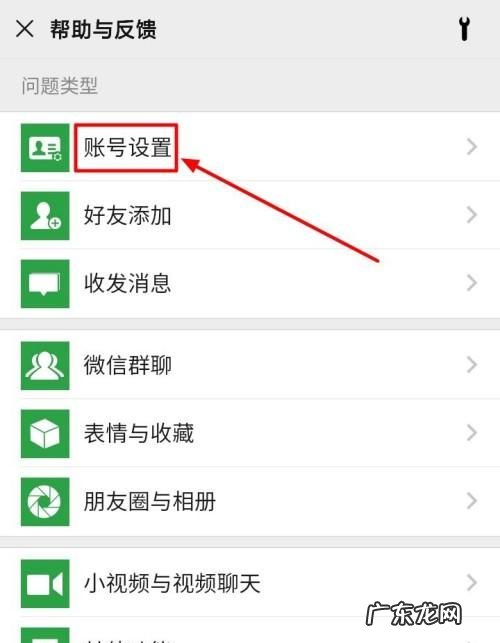The width and height of the screenshot is (500, 643).
Task: Choose the 好友添加 menu entry
Action: point(250,215)
